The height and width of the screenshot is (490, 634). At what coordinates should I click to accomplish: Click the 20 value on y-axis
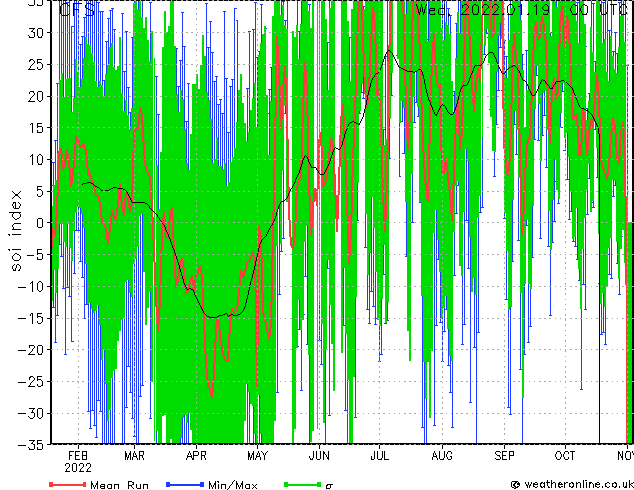(x=36, y=96)
